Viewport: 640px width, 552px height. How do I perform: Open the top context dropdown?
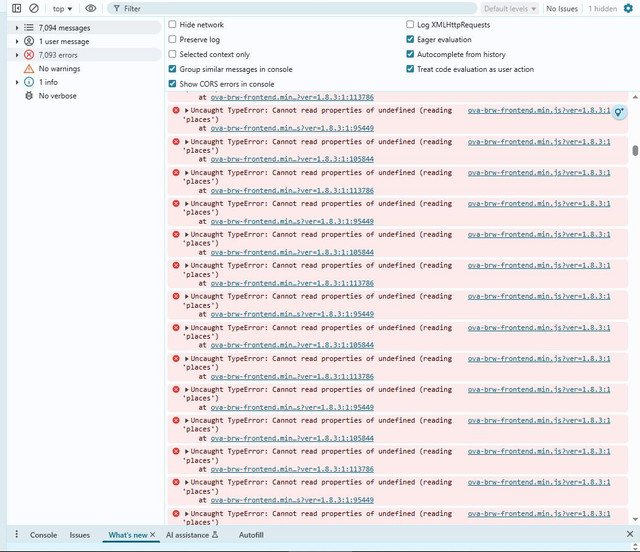point(62,9)
